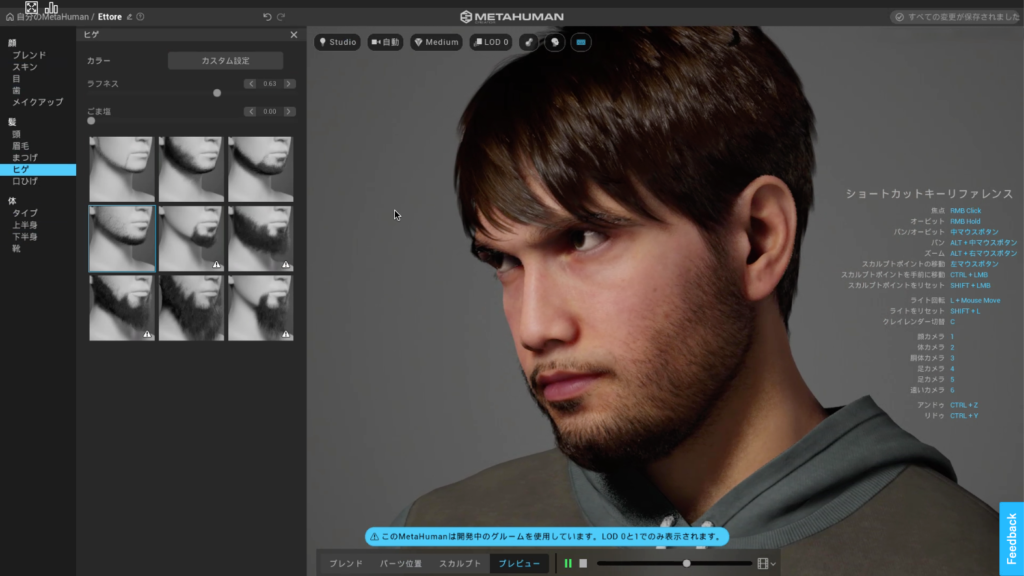This screenshot has width=1024, height=576.
Task: Toggle the bone skeleton view icon
Action: tap(529, 42)
